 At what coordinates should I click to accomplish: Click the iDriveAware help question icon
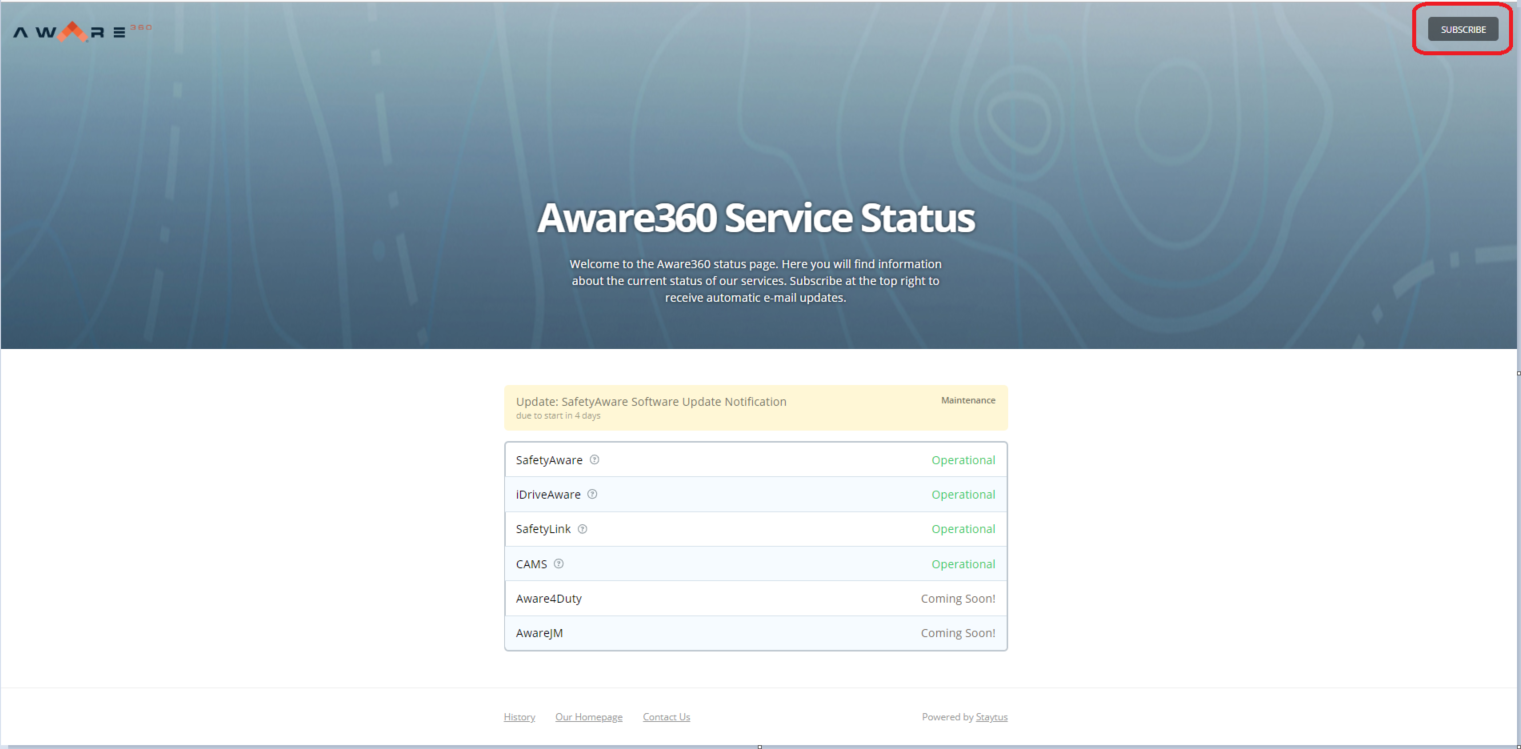point(592,494)
